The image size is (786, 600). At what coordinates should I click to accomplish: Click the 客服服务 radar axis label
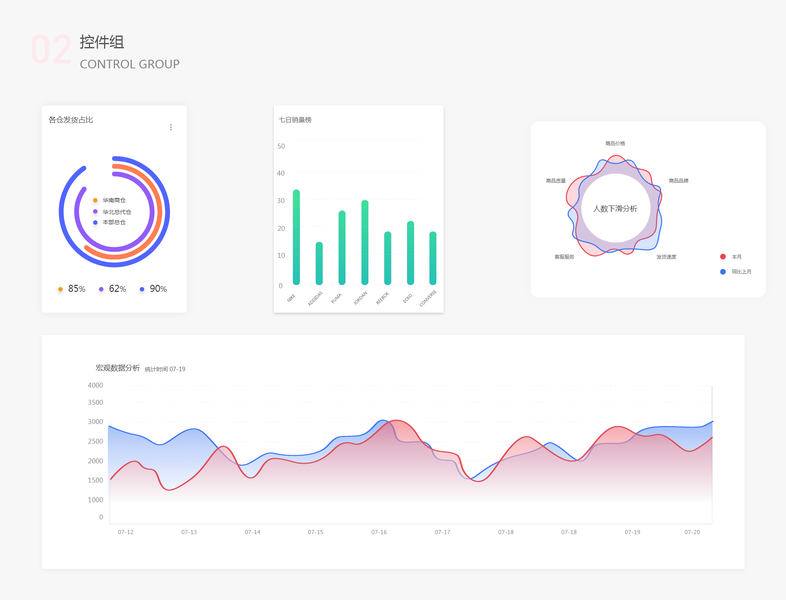click(564, 257)
